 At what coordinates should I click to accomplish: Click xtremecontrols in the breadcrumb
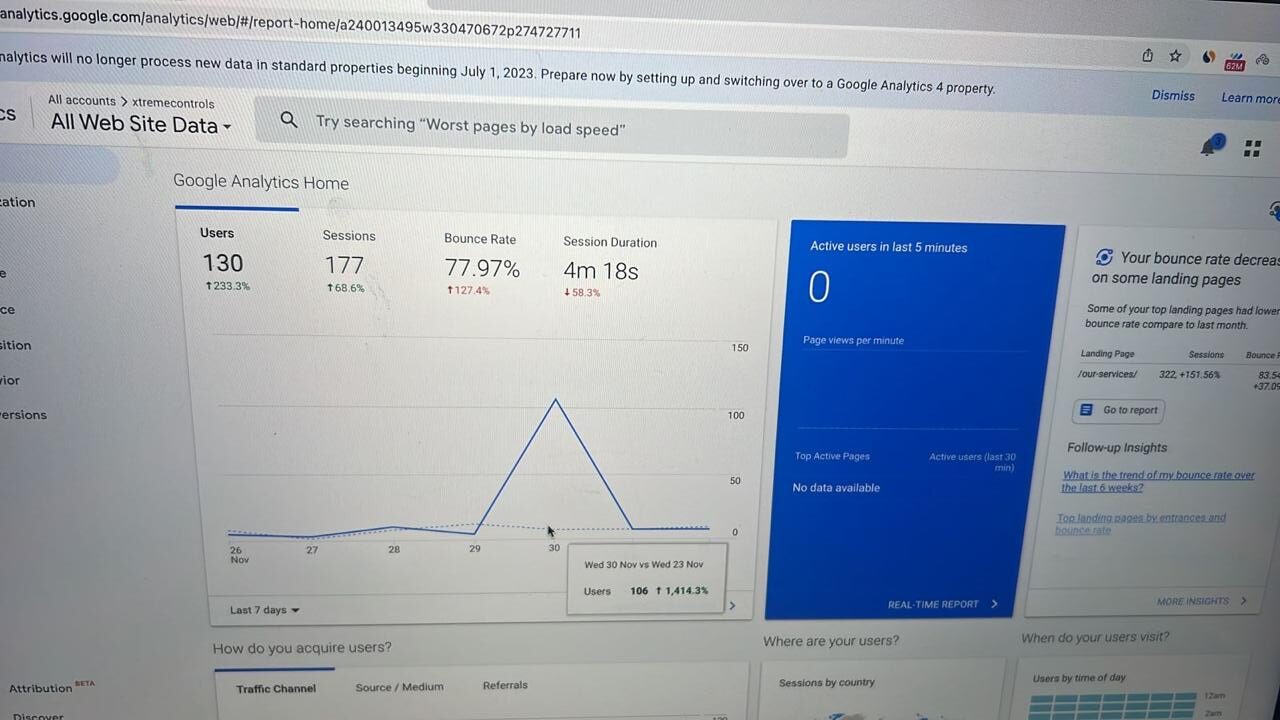pyautogui.click(x=173, y=103)
